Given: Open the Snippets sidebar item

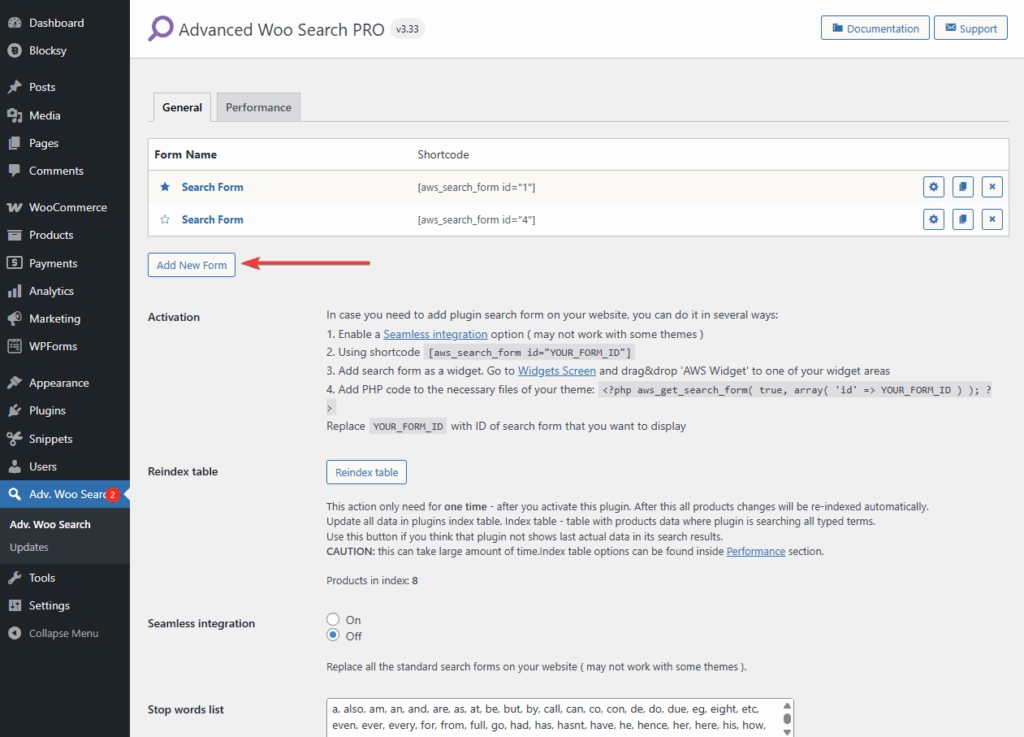Looking at the screenshot, I should click(46, 438).
